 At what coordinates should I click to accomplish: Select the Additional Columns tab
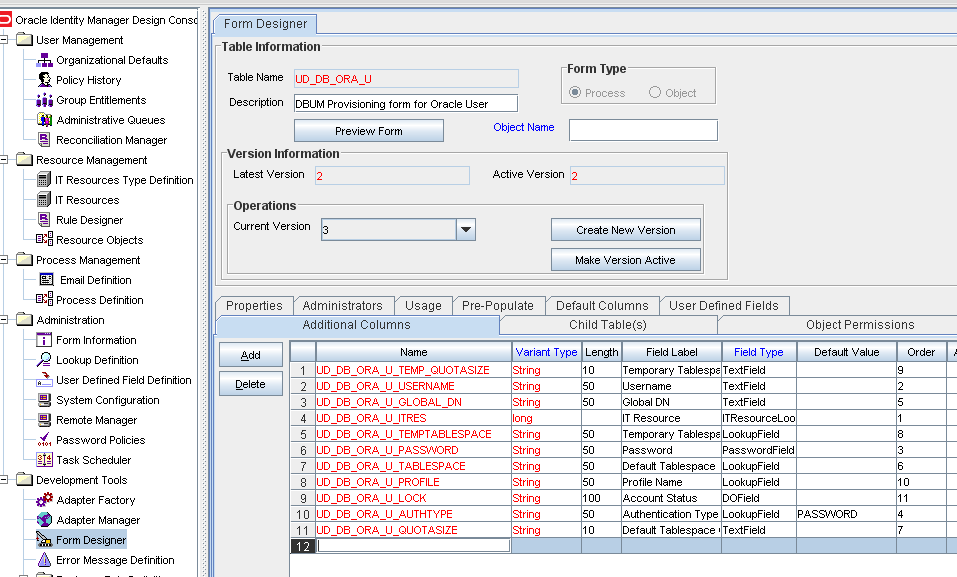tap(356, 325)
